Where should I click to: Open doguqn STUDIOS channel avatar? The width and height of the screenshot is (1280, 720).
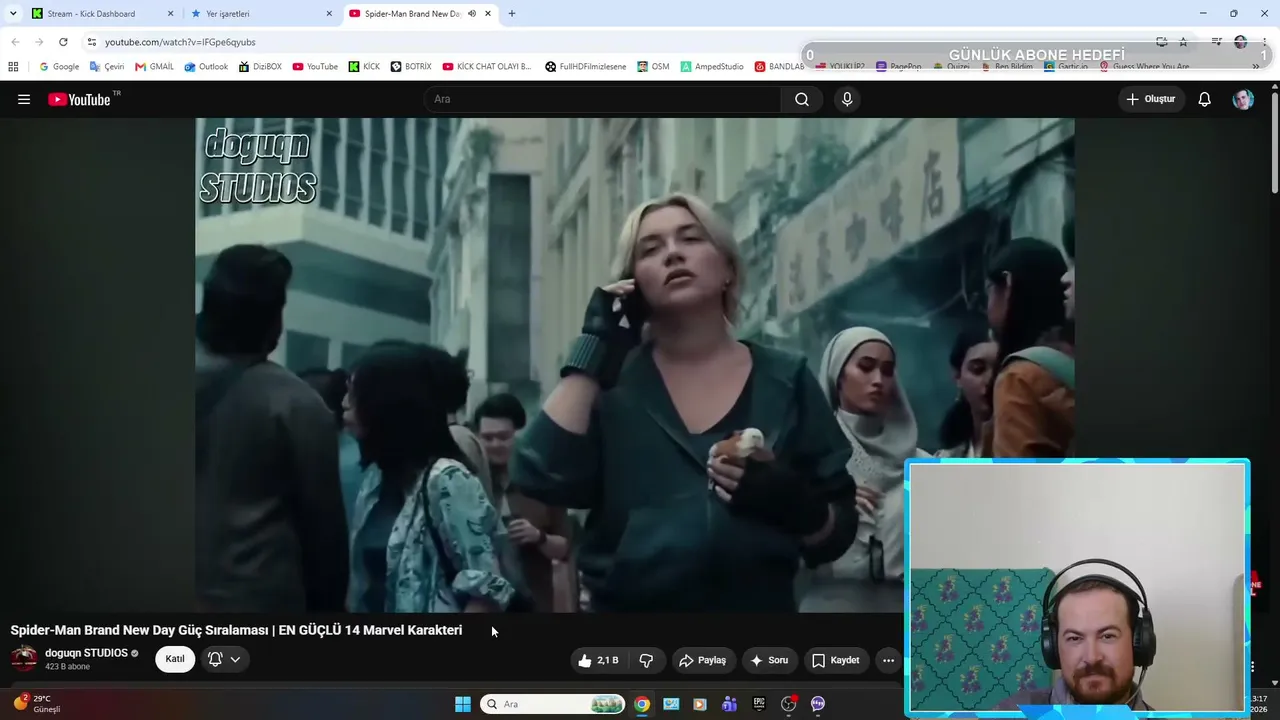point(24,658)
